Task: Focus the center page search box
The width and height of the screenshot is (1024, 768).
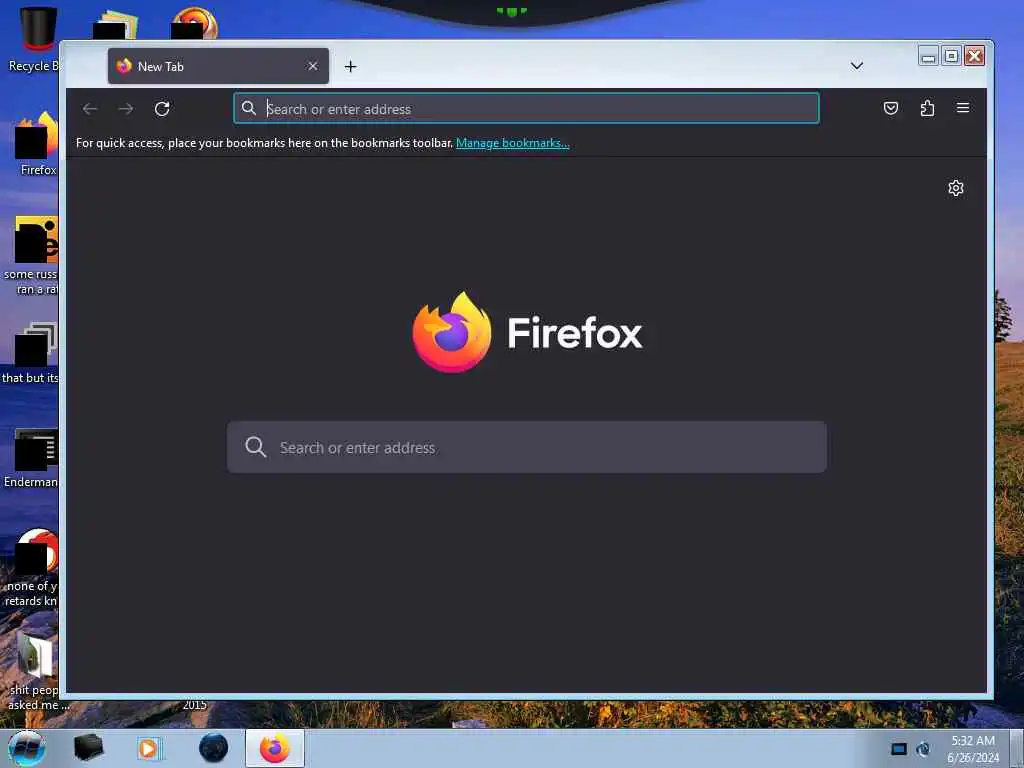Action: [x=526, y=447]
